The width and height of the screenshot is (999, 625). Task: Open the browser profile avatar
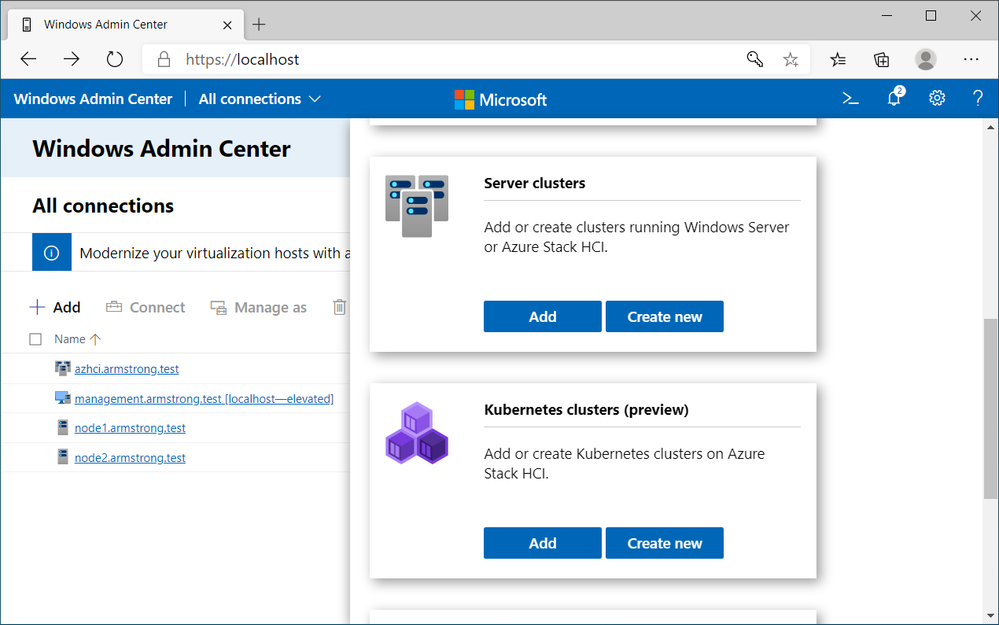926,59
